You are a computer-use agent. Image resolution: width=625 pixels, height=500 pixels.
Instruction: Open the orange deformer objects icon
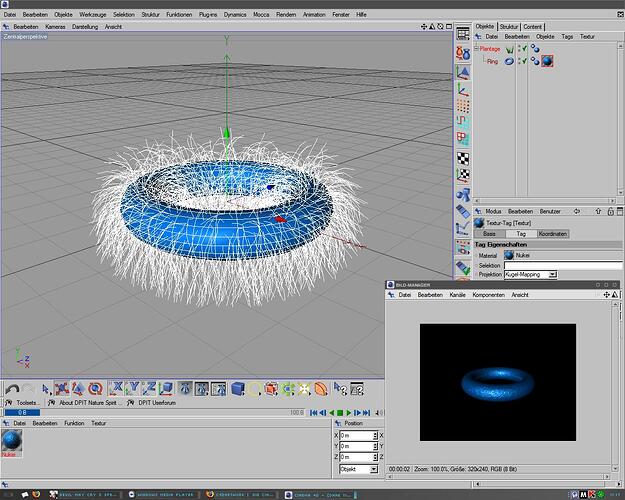pyautogui.click(x=321, y=389)
